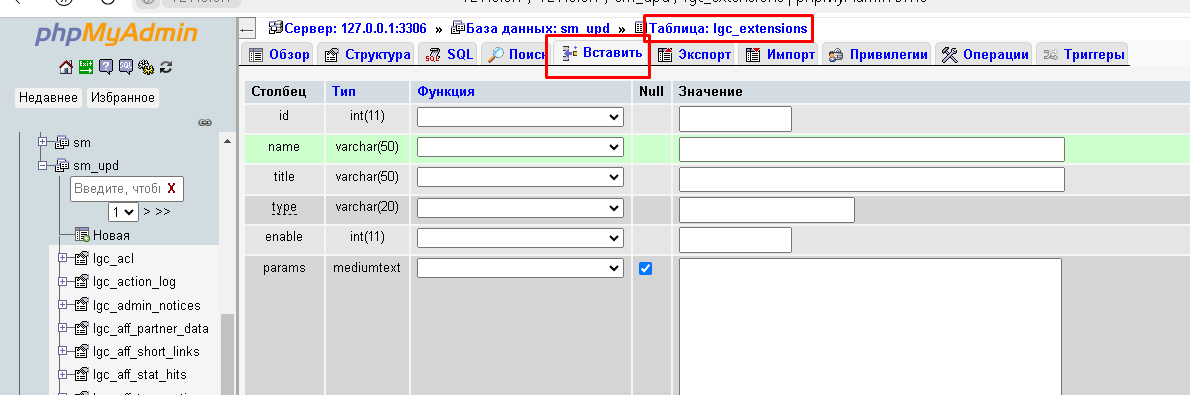Open database sm_upd breadcrumb link

tap(537, 29)
